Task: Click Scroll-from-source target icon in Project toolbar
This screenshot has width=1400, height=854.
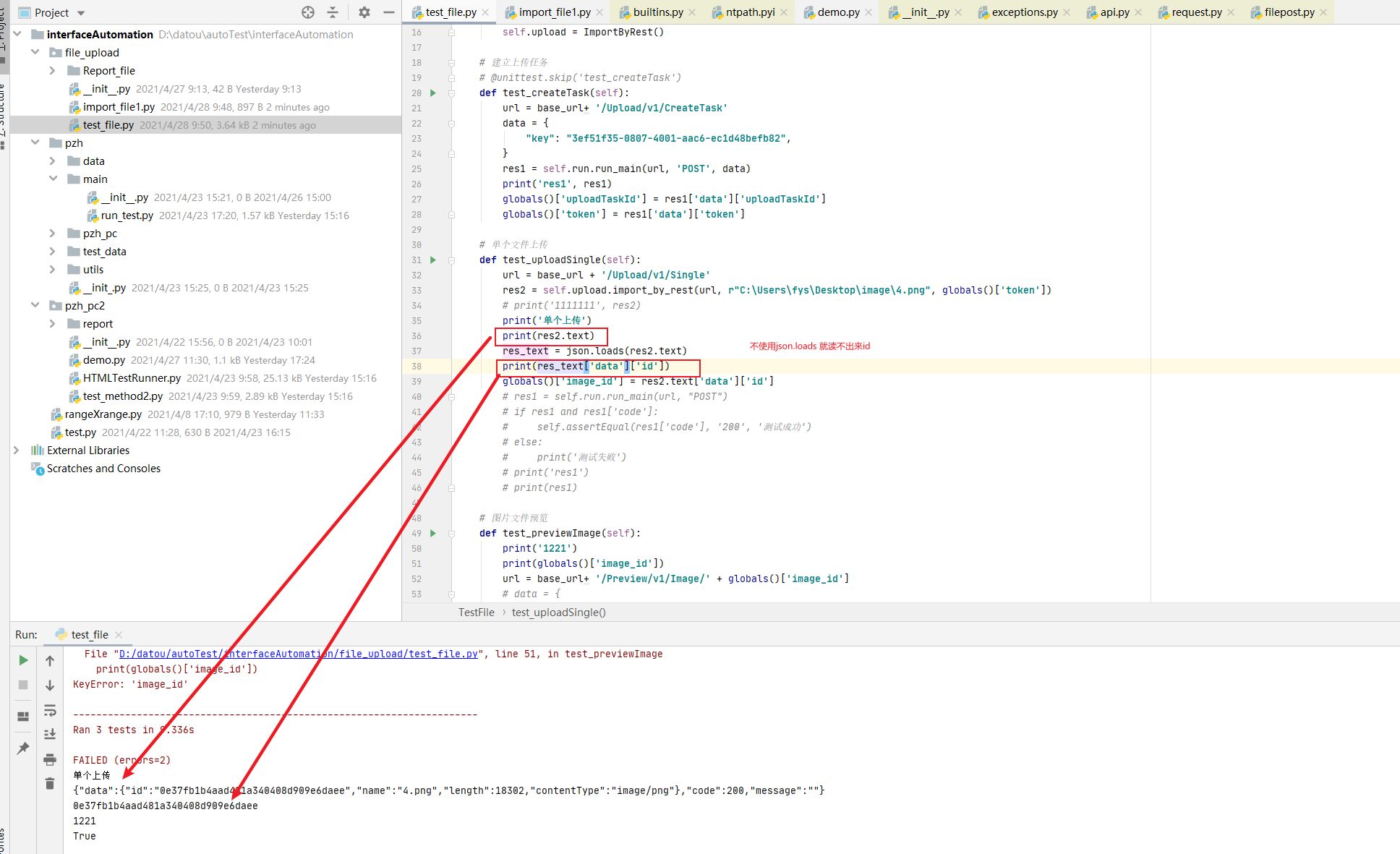Action: [x=307, y=12]
